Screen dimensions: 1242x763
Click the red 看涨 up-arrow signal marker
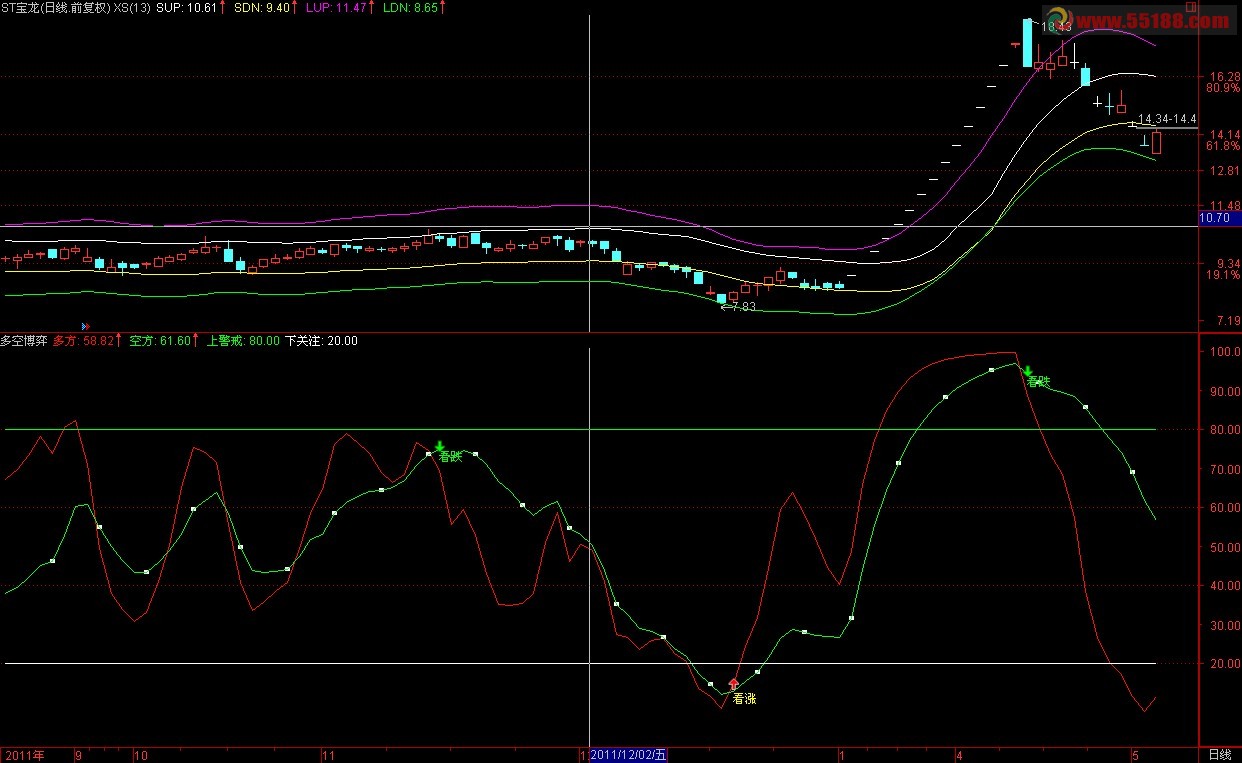click(x=733, y=684)
